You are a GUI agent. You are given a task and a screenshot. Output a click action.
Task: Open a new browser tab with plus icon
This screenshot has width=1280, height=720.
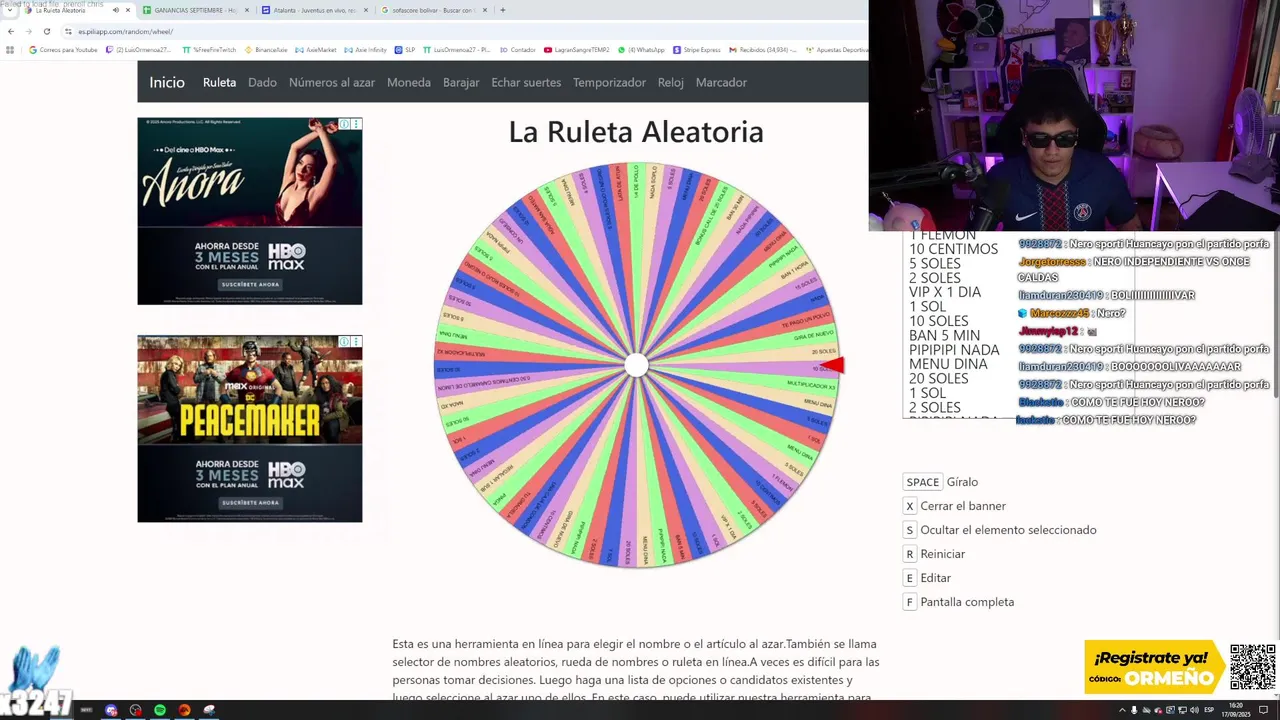502,10
